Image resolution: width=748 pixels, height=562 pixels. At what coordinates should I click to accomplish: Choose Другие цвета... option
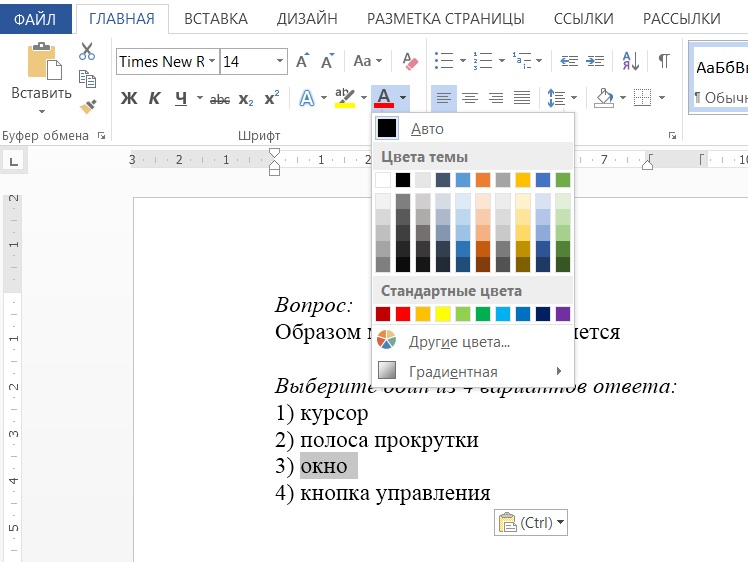pyautogui.click(x=459, y=342)
